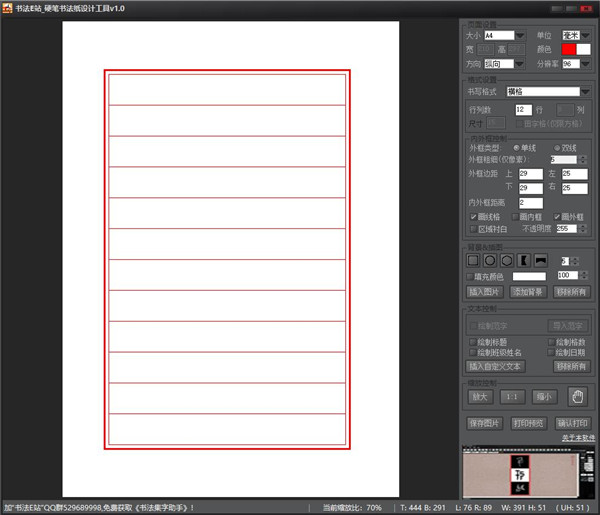
Task: Reset zoom with the 1:1 button
Action: tap(512, 397)
